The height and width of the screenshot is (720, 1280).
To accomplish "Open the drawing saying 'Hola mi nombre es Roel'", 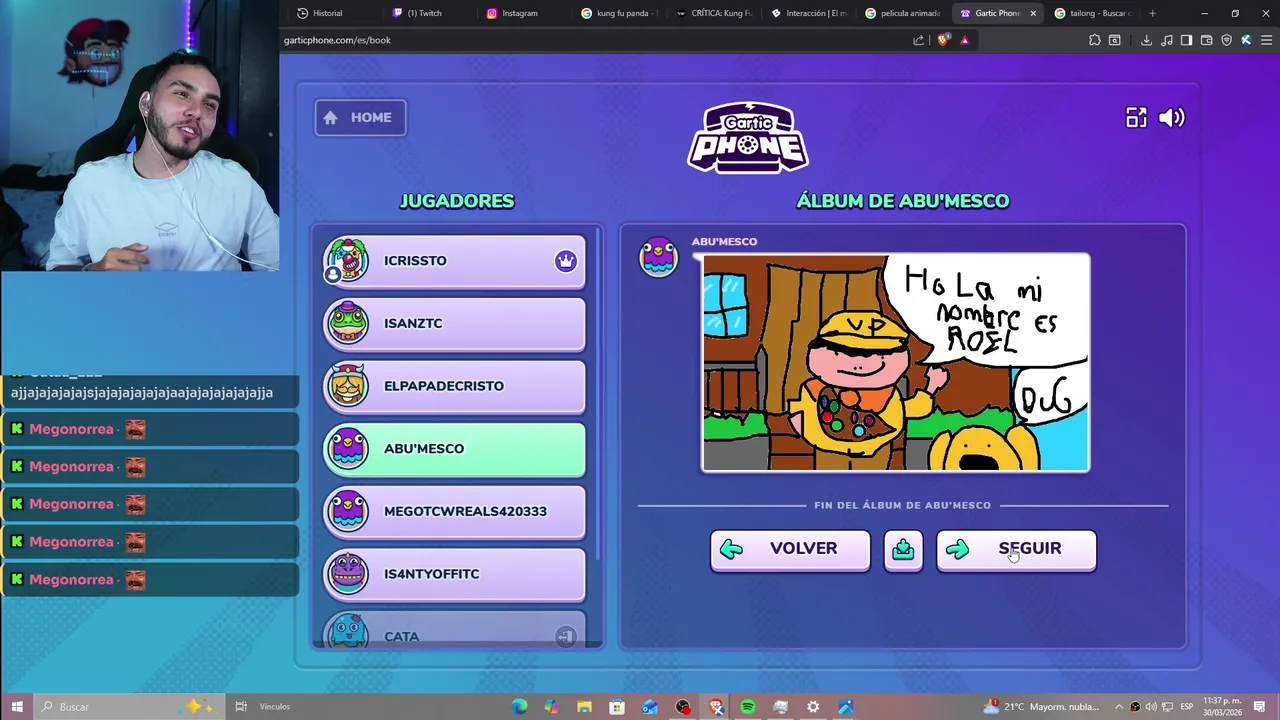I will [x=896, y=363].
